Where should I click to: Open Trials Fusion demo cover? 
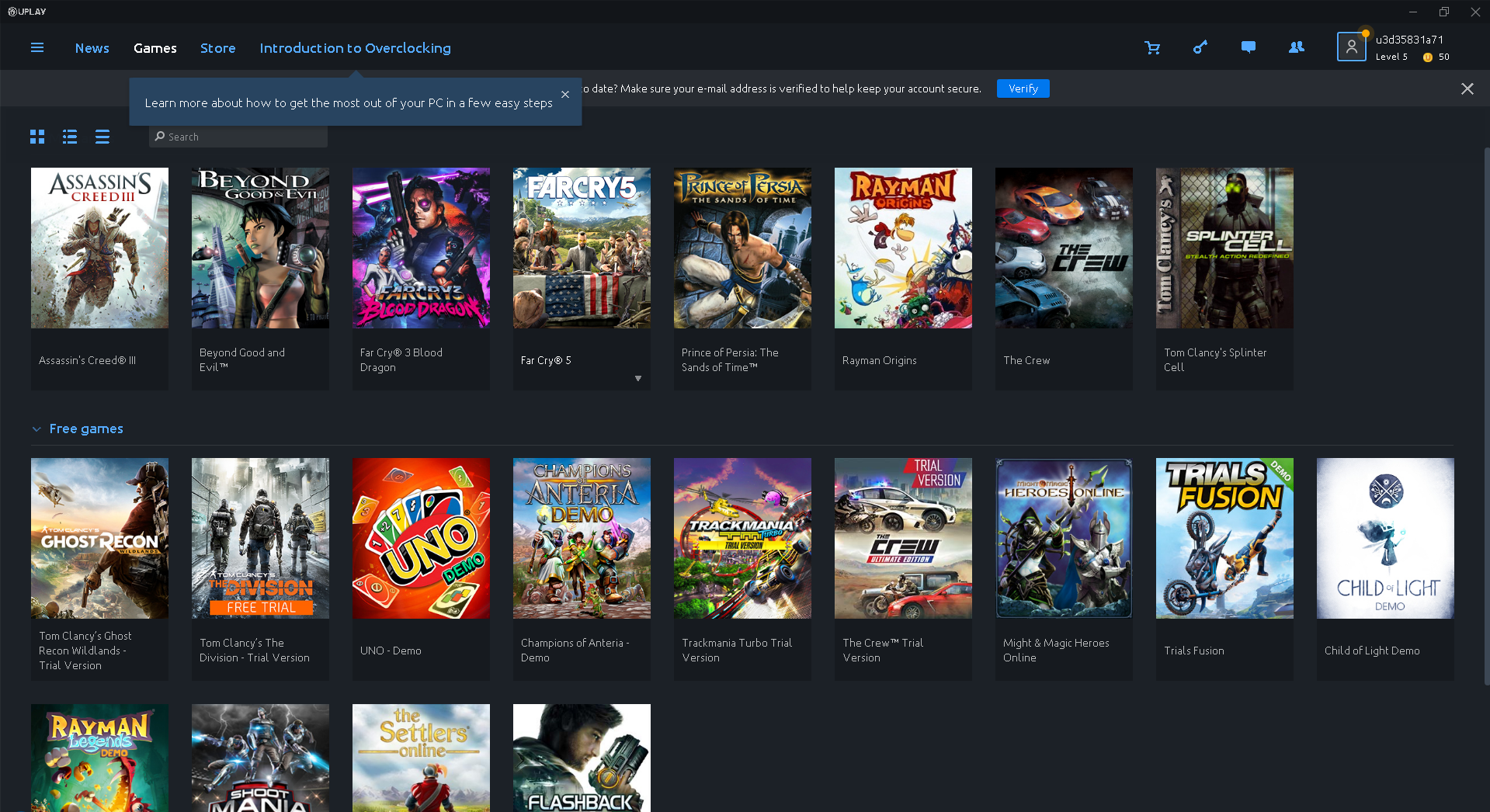coord(1224,538)
